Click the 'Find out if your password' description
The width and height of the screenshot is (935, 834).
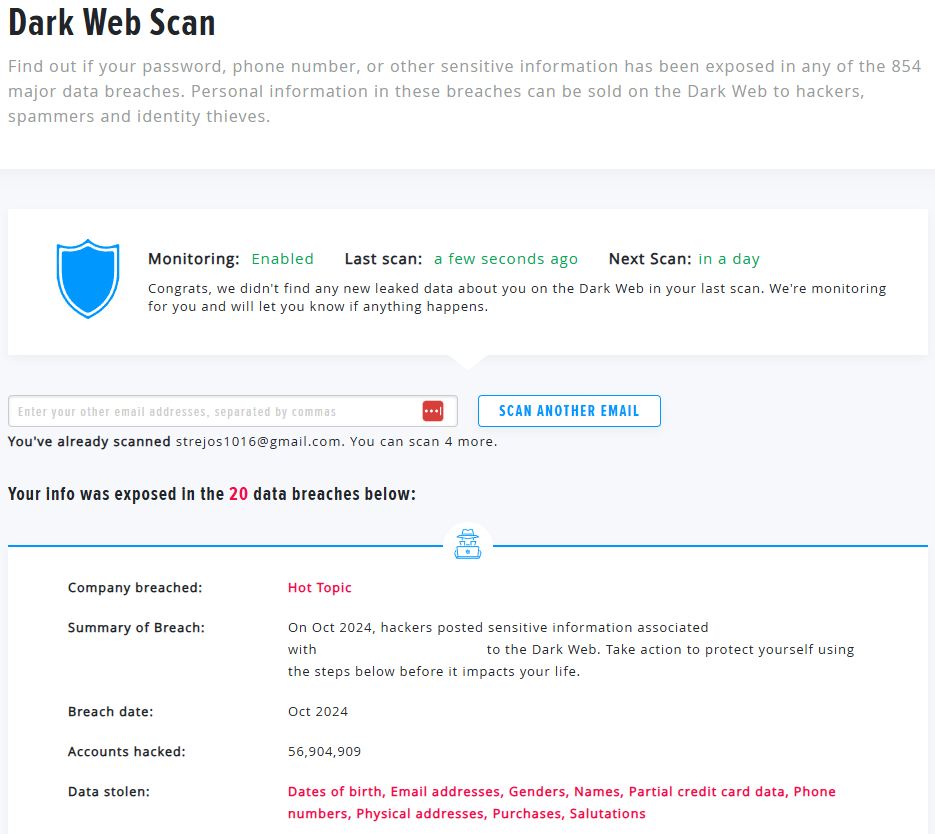click(x=465, y=91)
